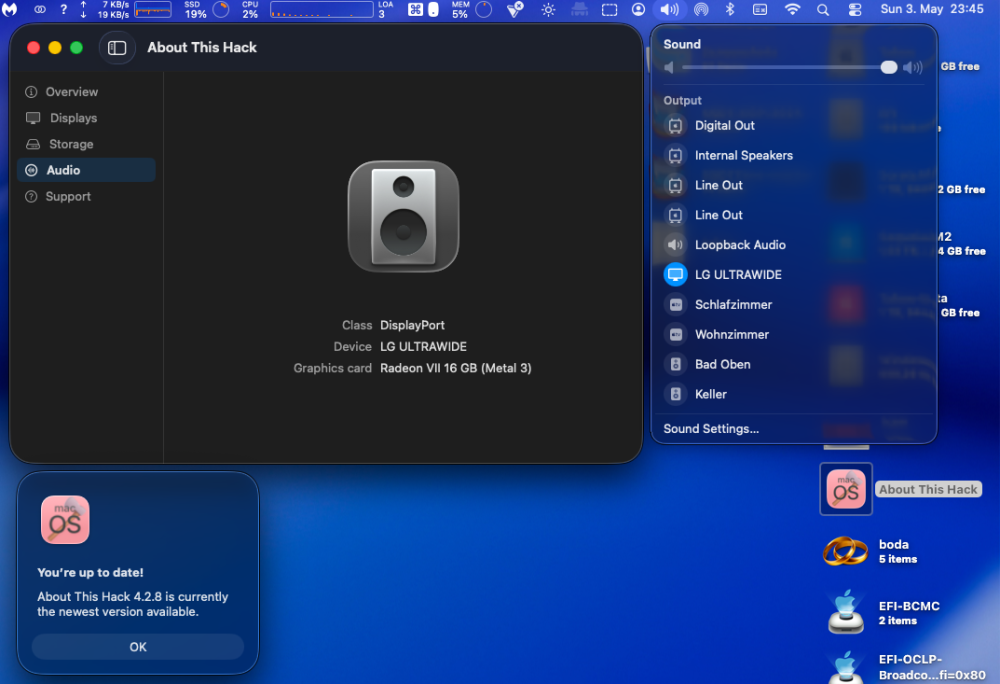Image resolution: width=1000 pixels, height=684 pixels.
Task: Click the large speaker icon in Audio pane
Action: [403, 216]
